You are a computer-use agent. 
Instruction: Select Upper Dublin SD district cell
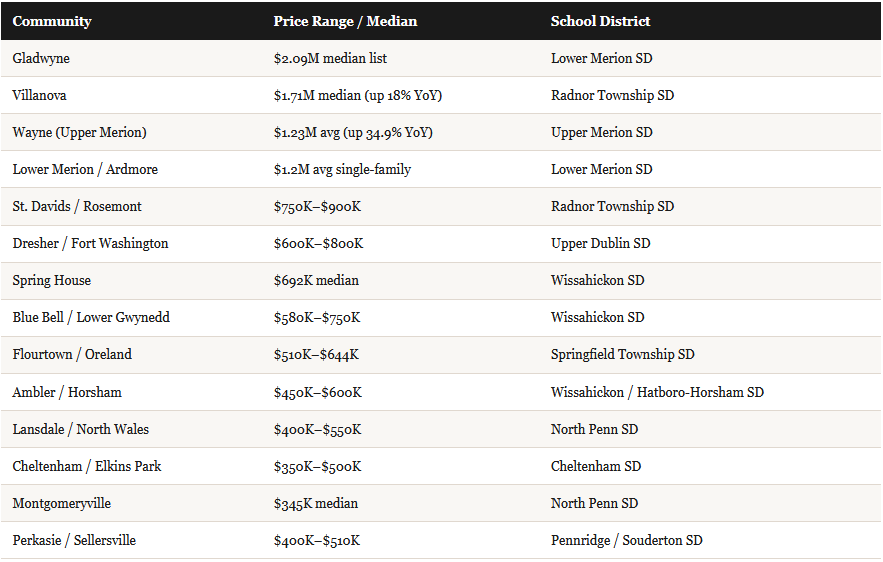(x=600, y=243)
